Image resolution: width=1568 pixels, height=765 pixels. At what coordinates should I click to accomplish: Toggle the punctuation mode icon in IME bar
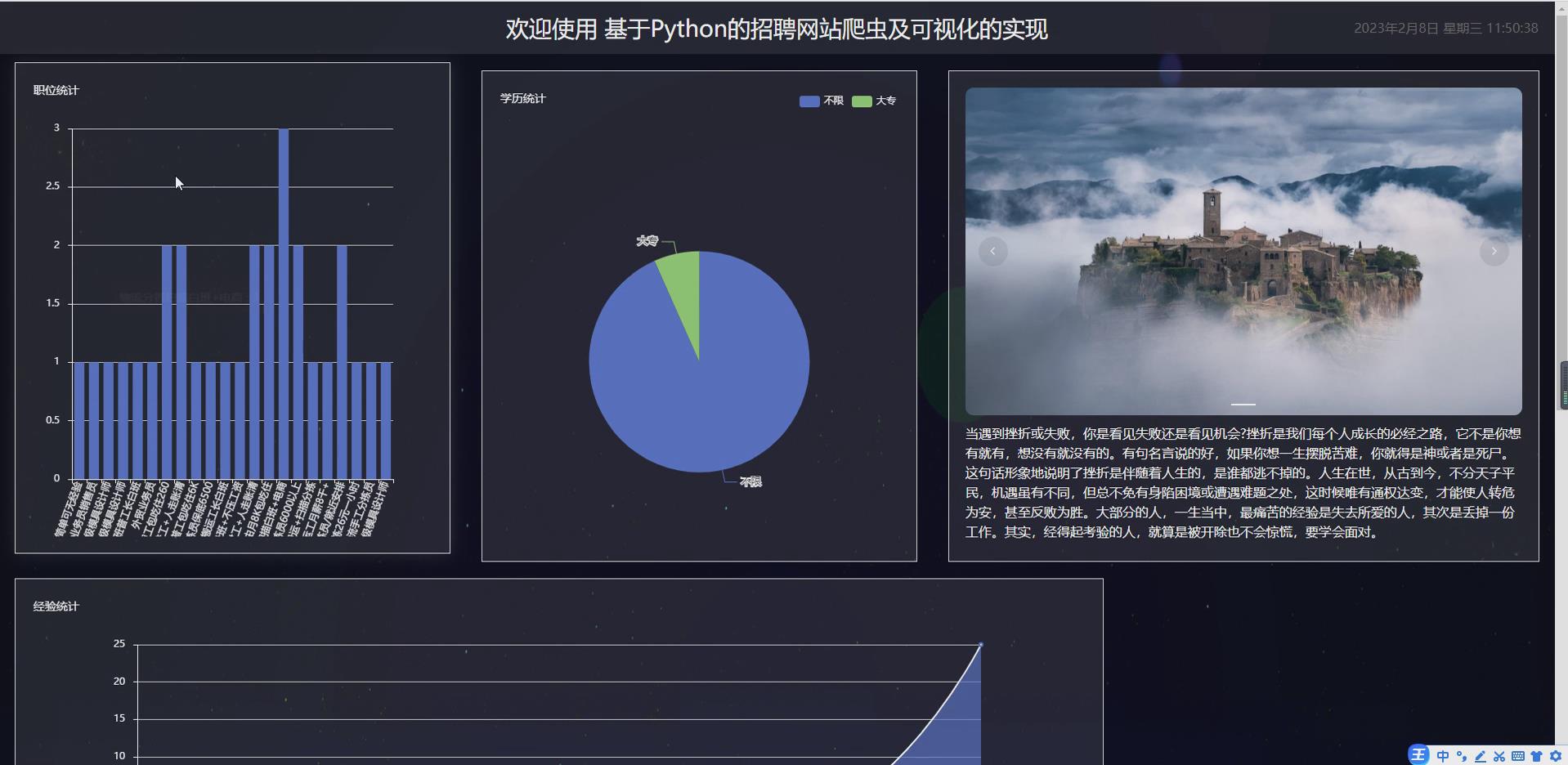point(1462,756)
